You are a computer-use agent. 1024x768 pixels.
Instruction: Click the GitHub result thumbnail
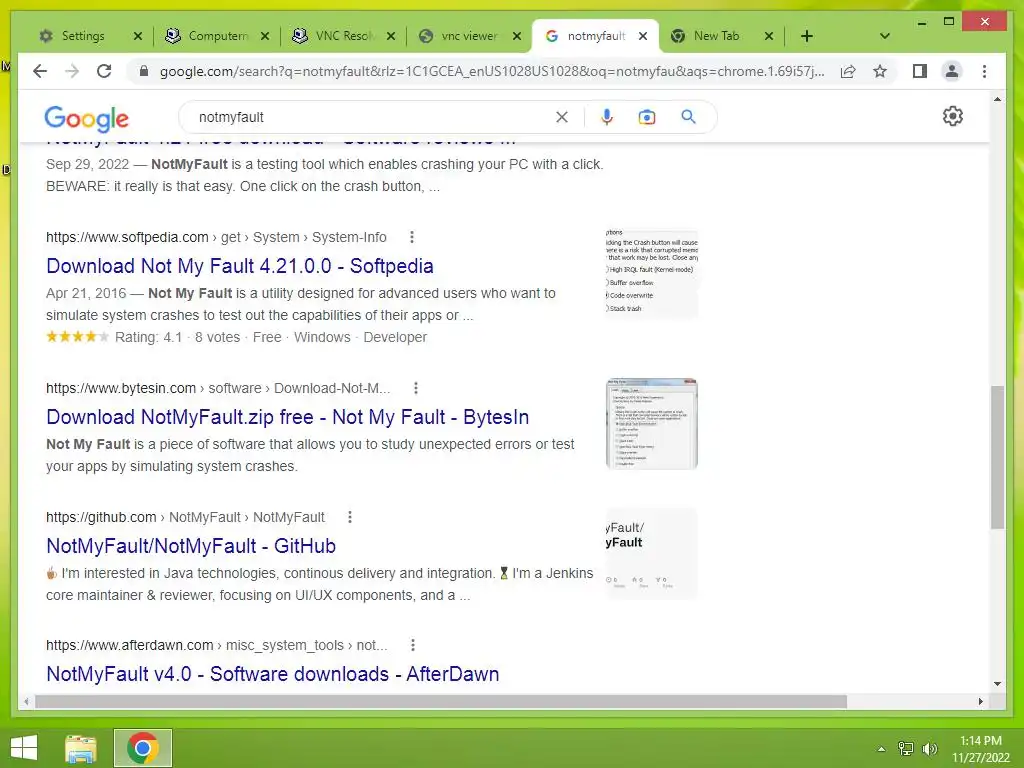652,553
